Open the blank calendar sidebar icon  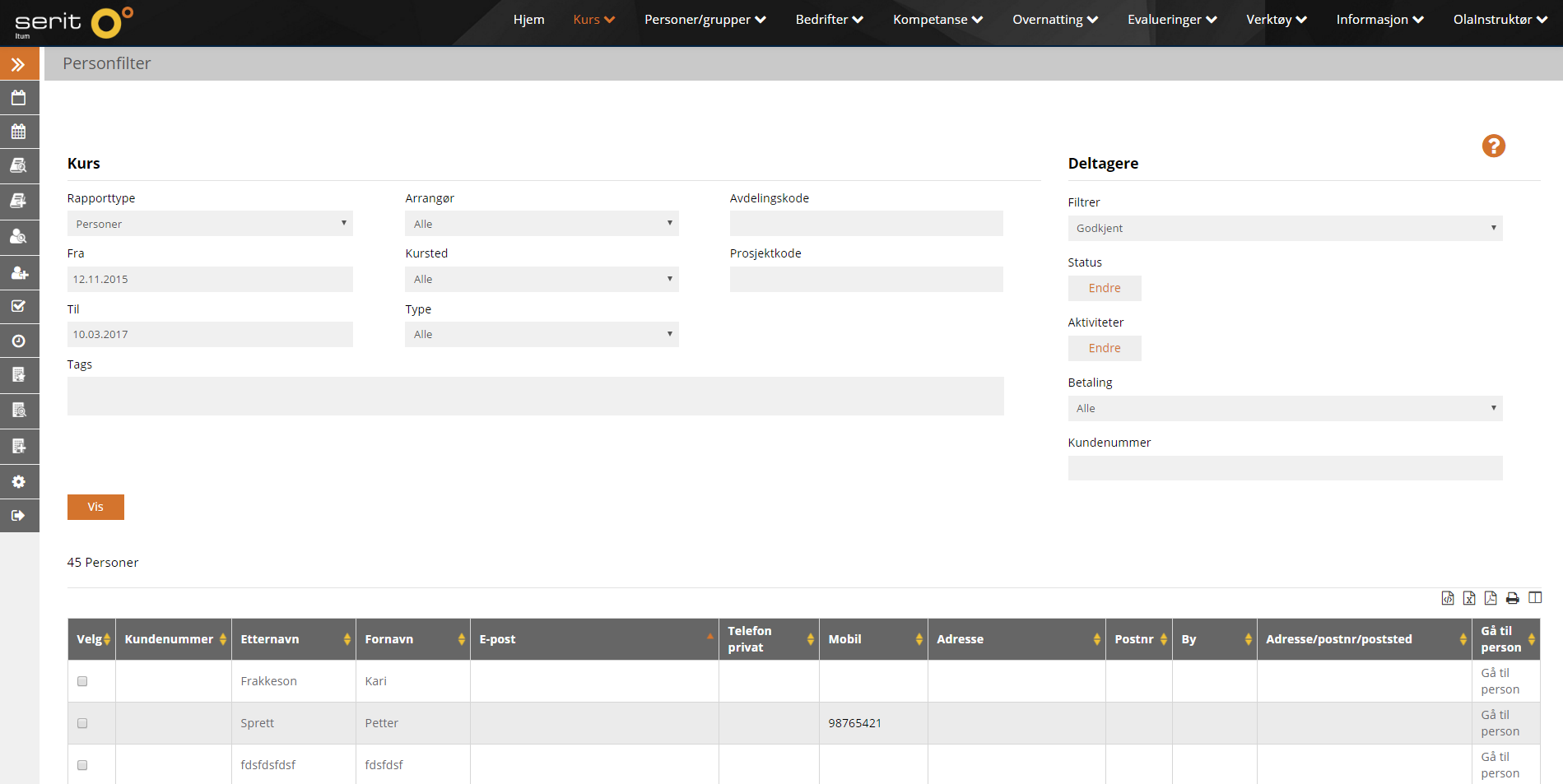19,98
